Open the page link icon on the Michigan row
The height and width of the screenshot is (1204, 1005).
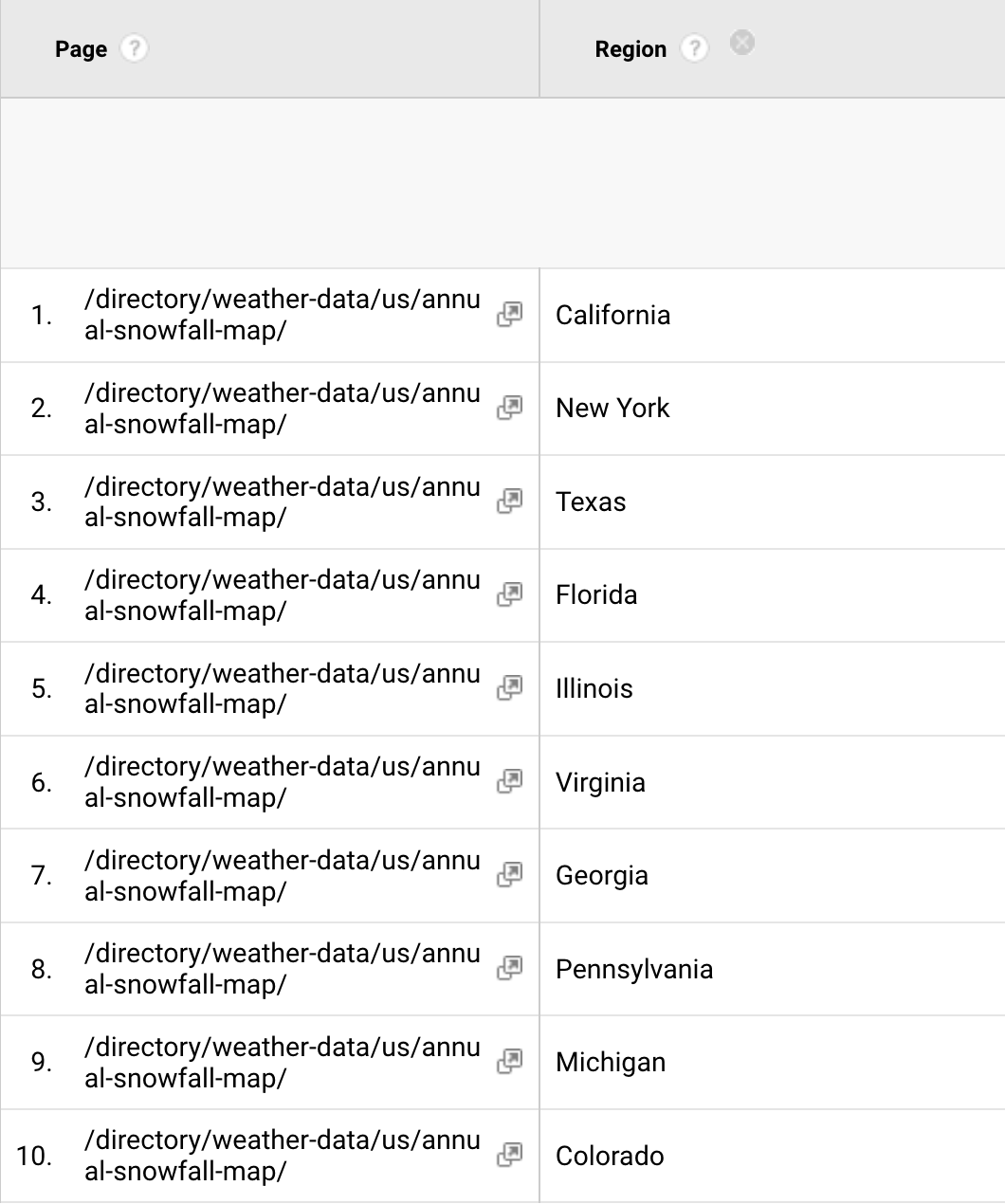(510, 1062)
